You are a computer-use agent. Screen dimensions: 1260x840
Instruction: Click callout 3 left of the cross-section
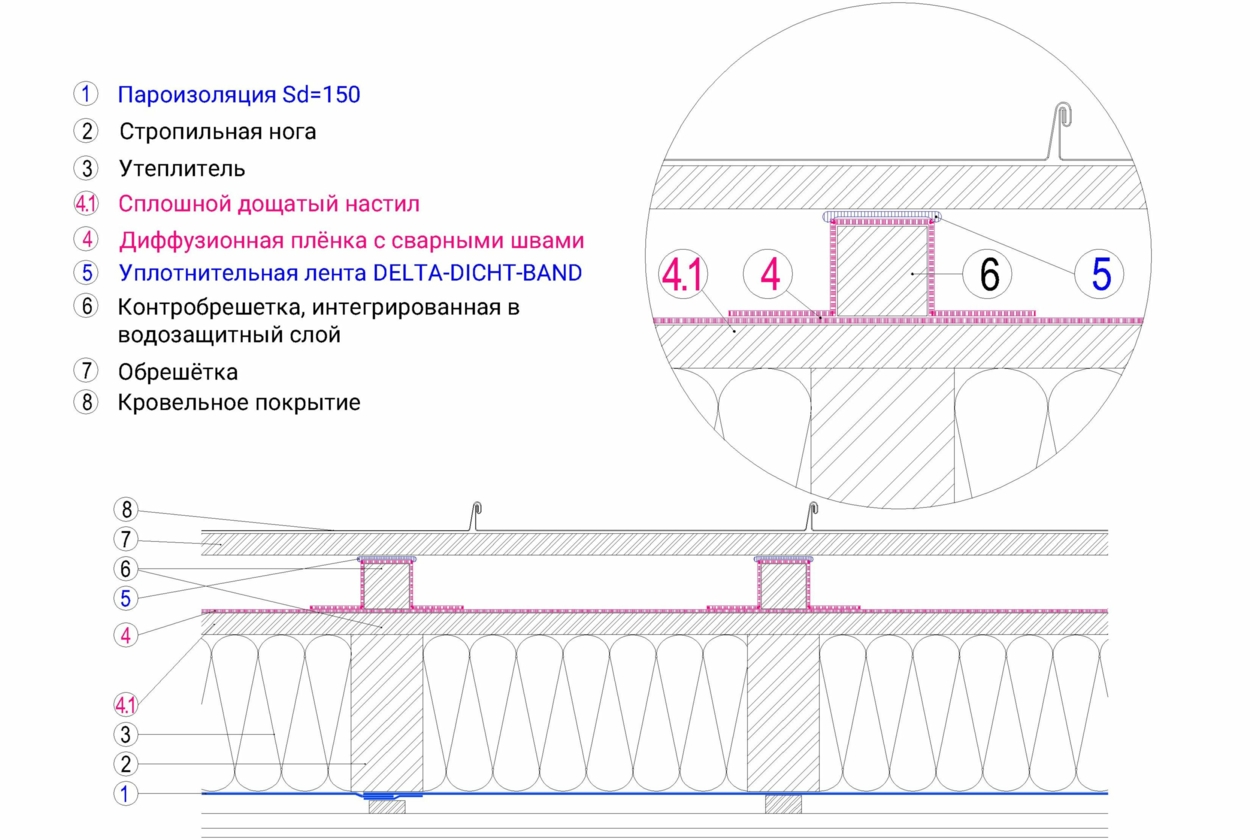127,734
